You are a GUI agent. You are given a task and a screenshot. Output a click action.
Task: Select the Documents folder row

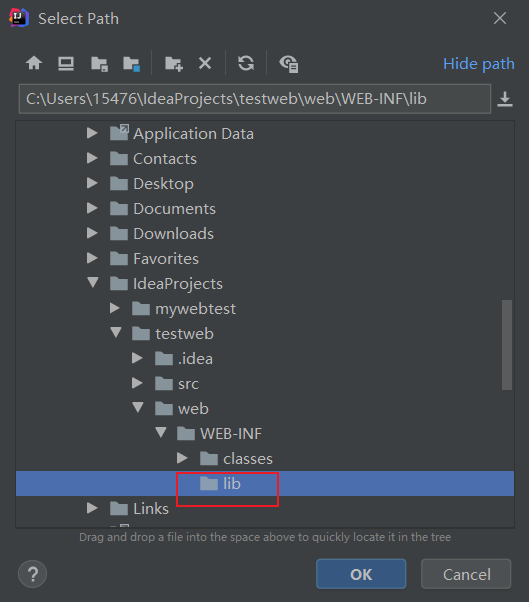pyautogui.click(x=265, y=208)
